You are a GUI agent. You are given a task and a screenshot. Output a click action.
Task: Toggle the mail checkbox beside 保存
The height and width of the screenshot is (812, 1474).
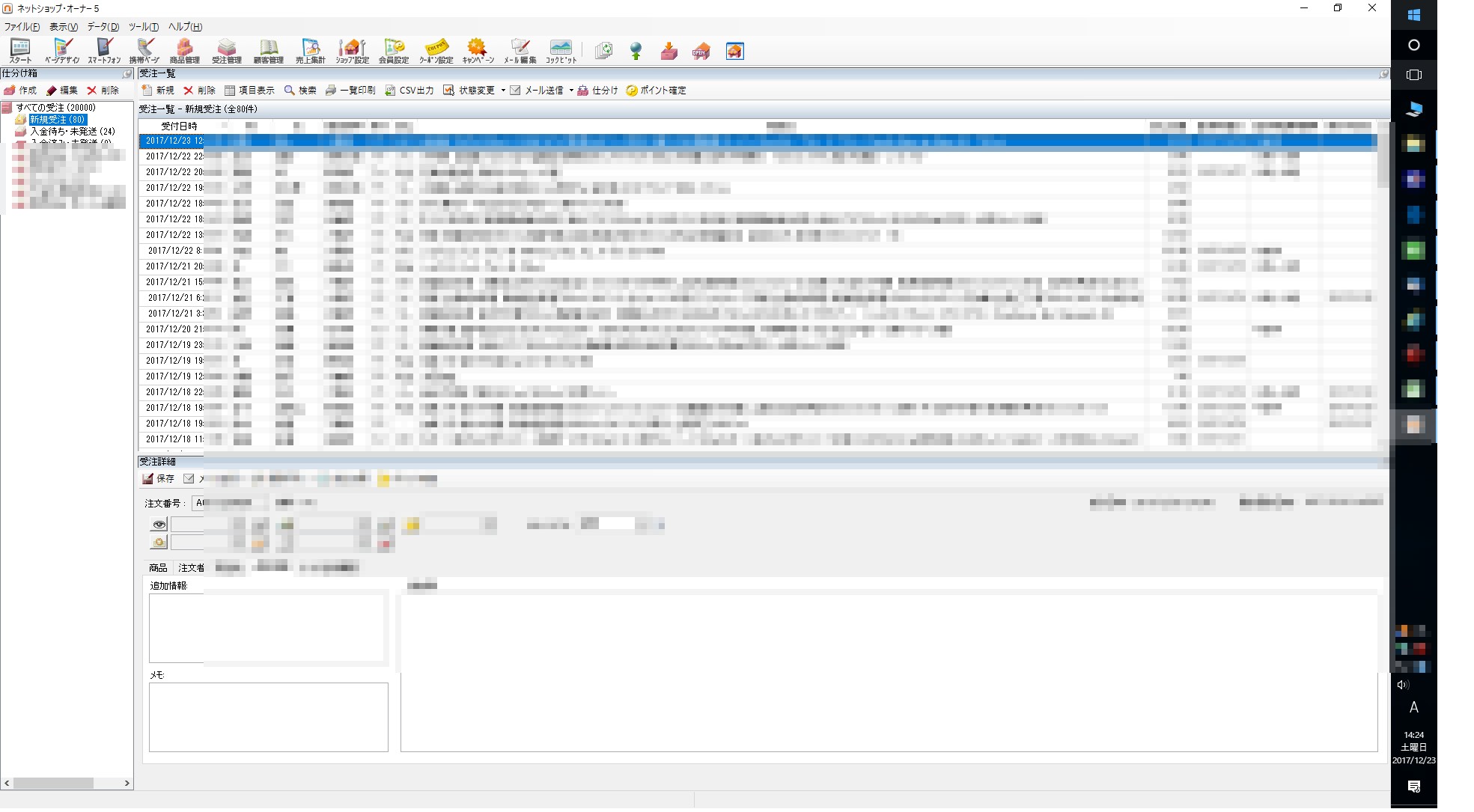pyautogui.click(x=189, y=479)
